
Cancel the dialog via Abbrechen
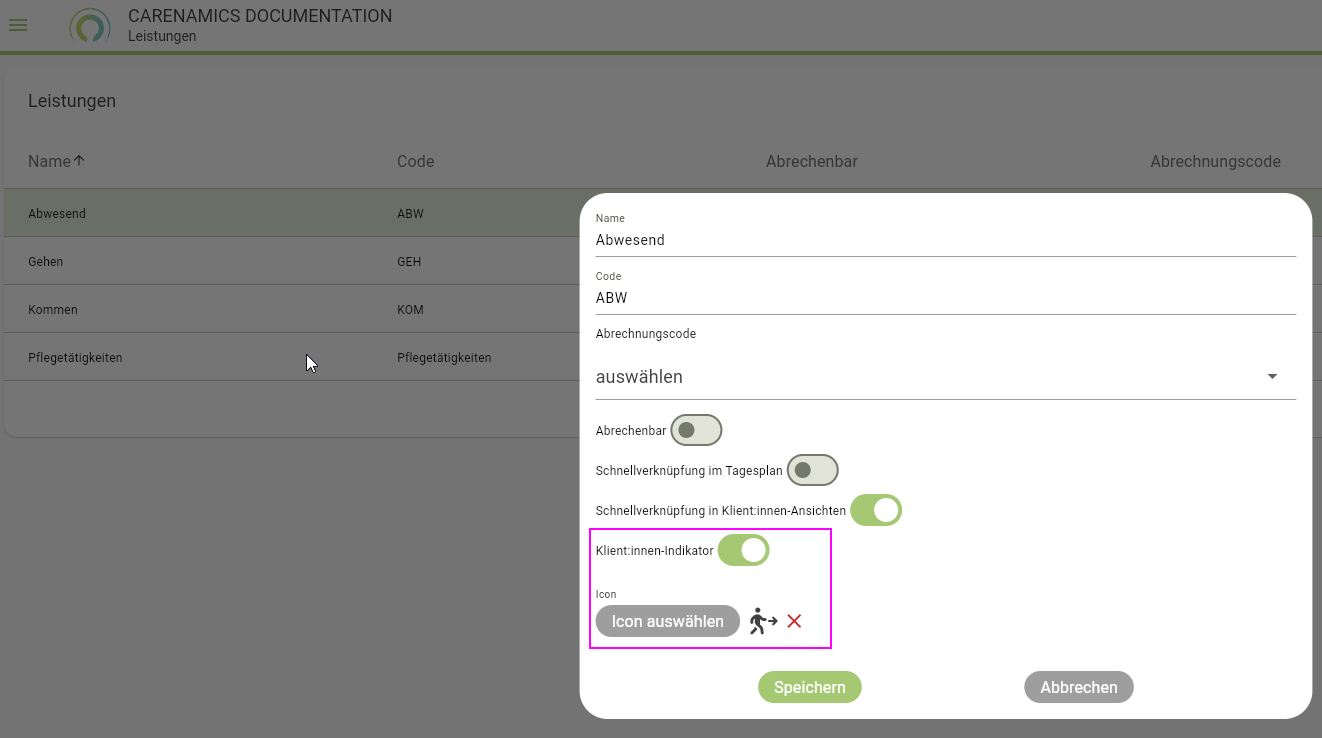[x=1078, y=687]
